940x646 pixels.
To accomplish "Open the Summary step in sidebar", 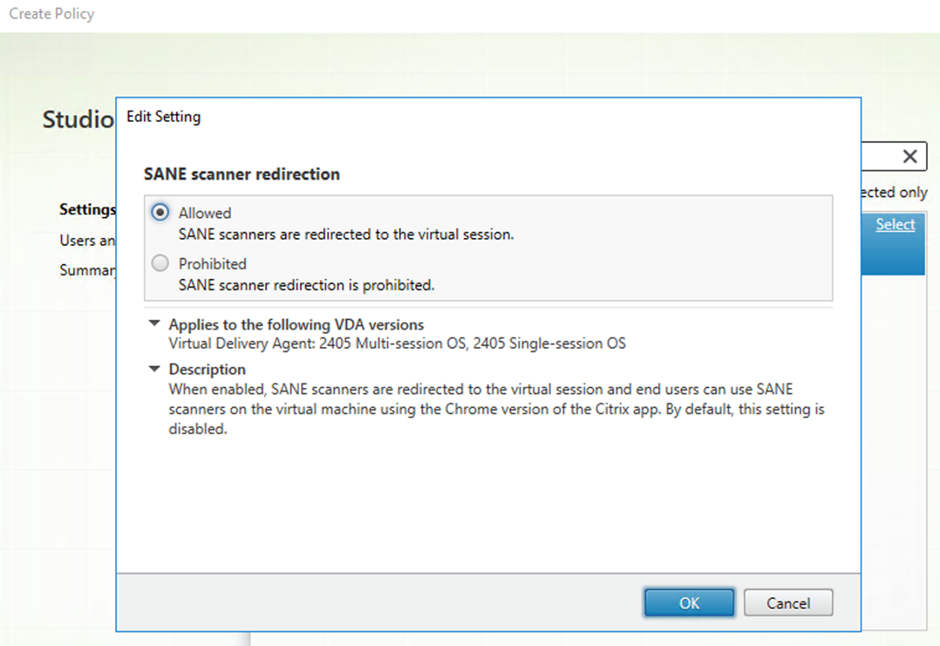I will tap(87, 271).
